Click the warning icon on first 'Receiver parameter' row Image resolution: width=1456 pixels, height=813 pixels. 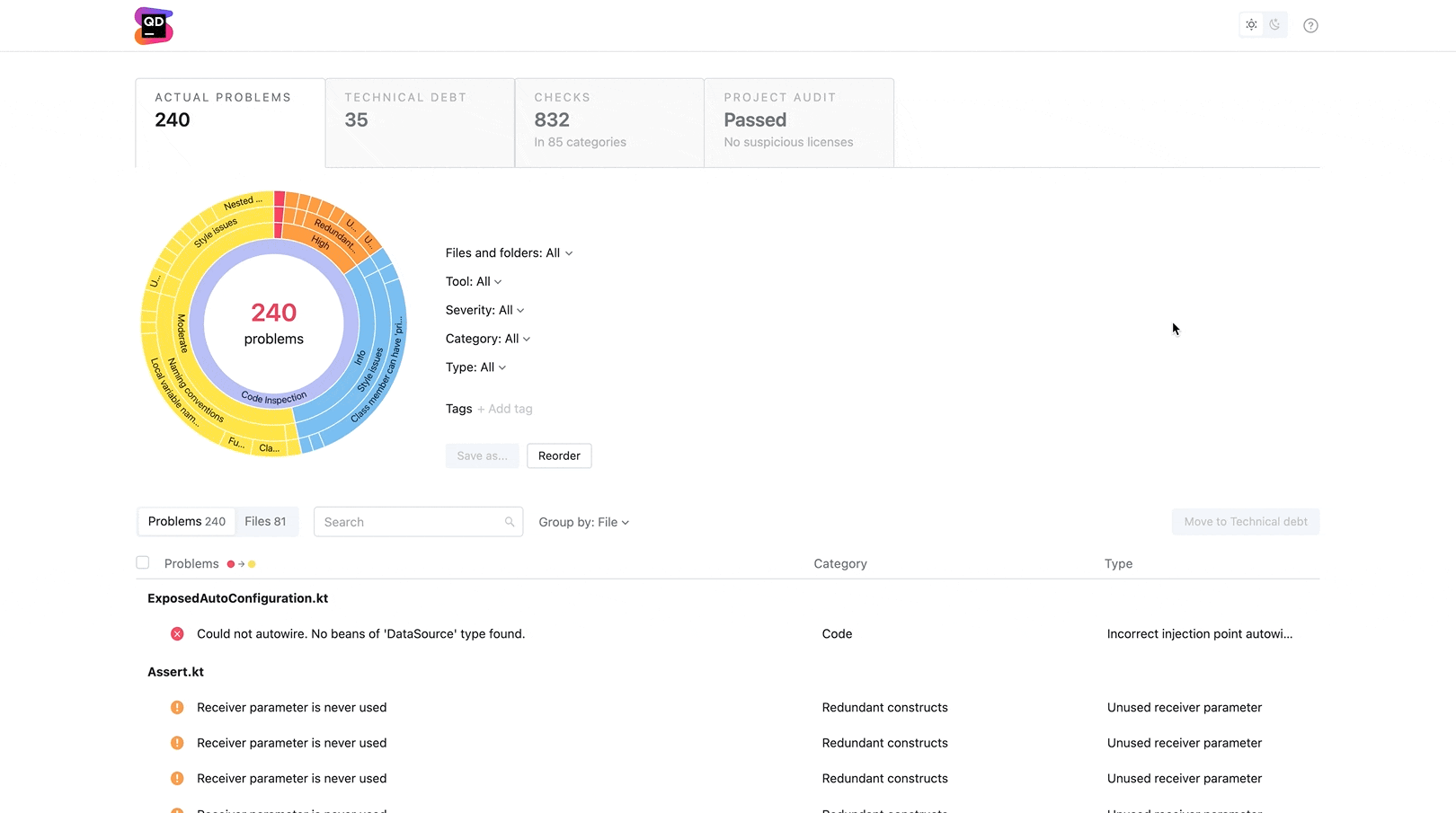(177, 707)
